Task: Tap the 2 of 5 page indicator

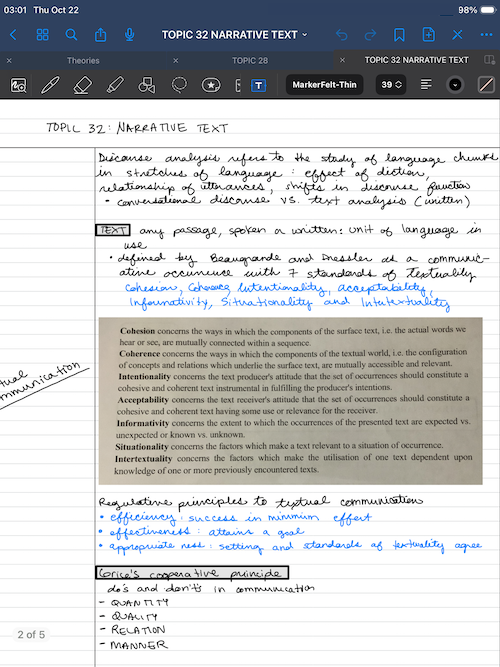Action: click(31, 635)
